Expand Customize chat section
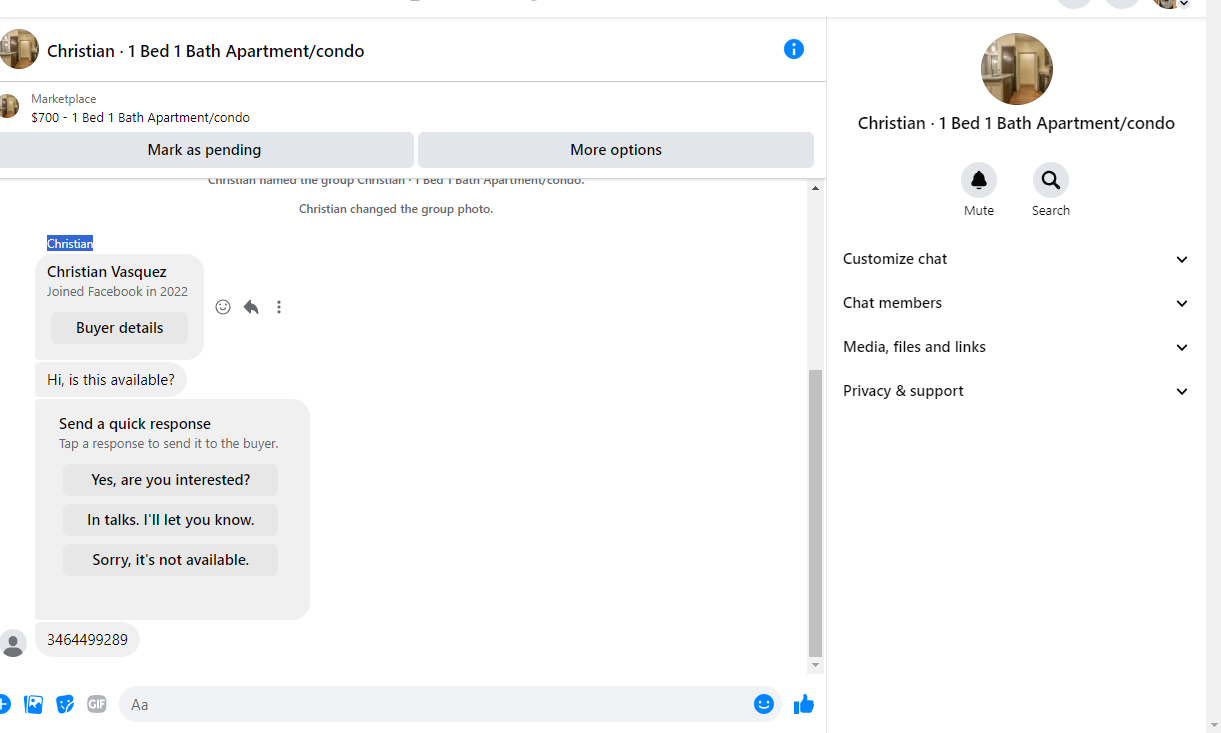Image resolution: width=1221 pixels, height=733 pixels. click(x=1017, y=259)
